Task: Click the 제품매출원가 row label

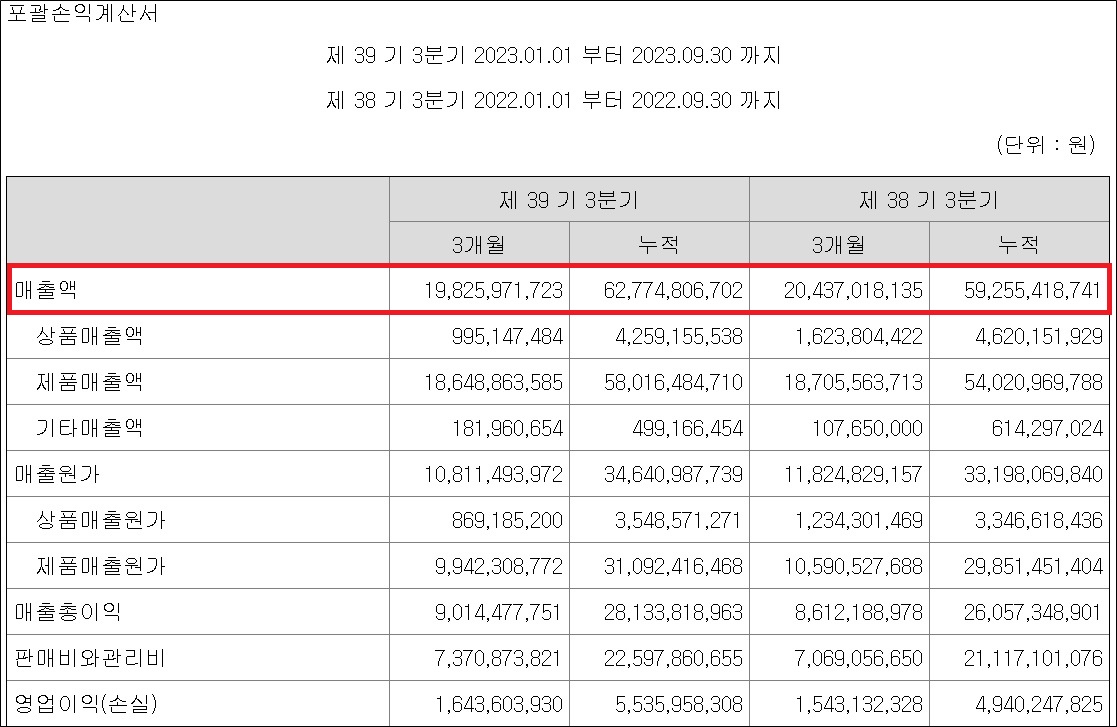Action: point(100,566)
